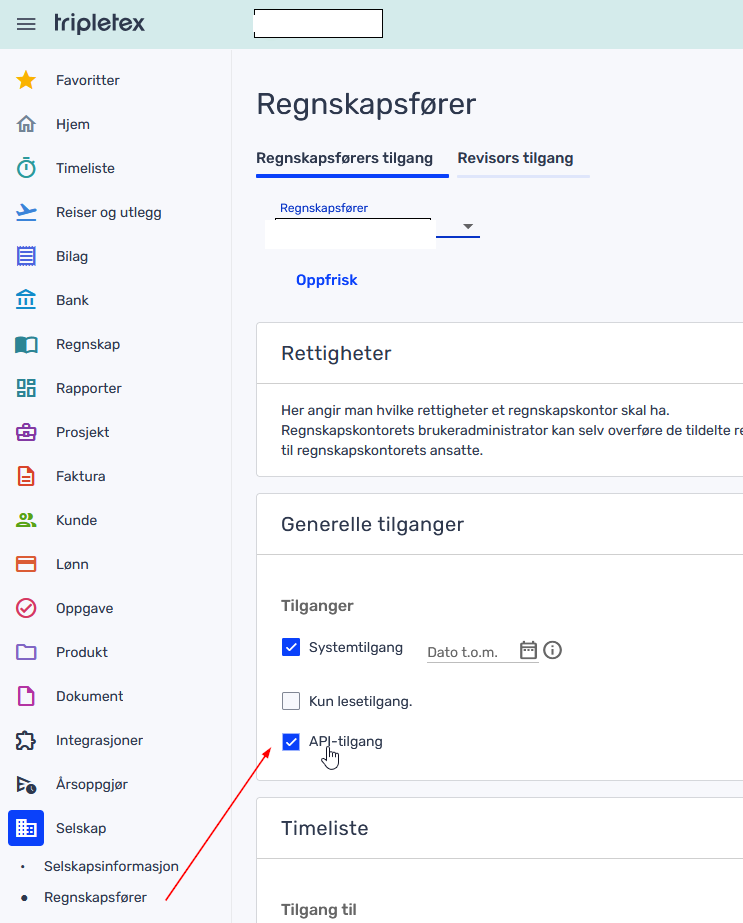743x923 pixels.
Task: Click the Integrasjoner puzzle piece icon
Action: click(26, 740)
